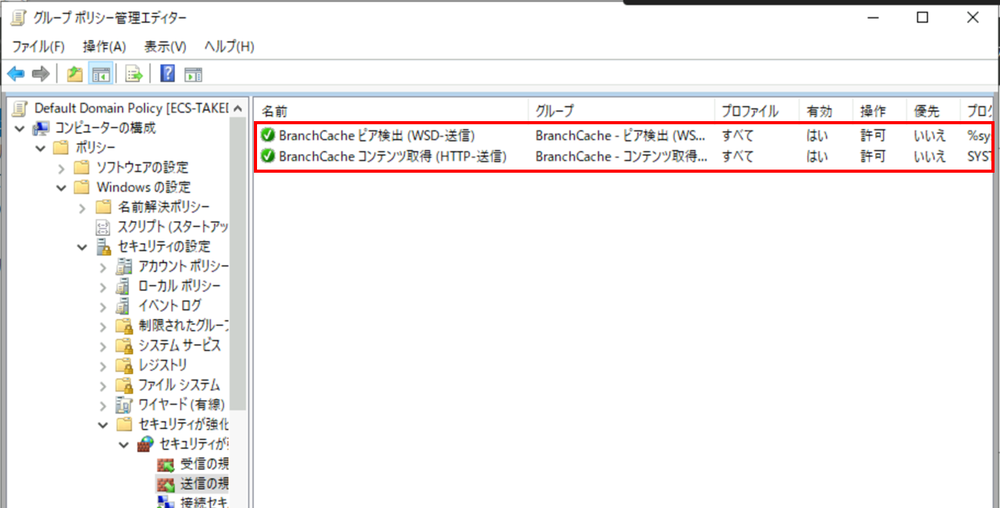Click group cell BranchCache - コンテンツ取得...

pos(621,156)
